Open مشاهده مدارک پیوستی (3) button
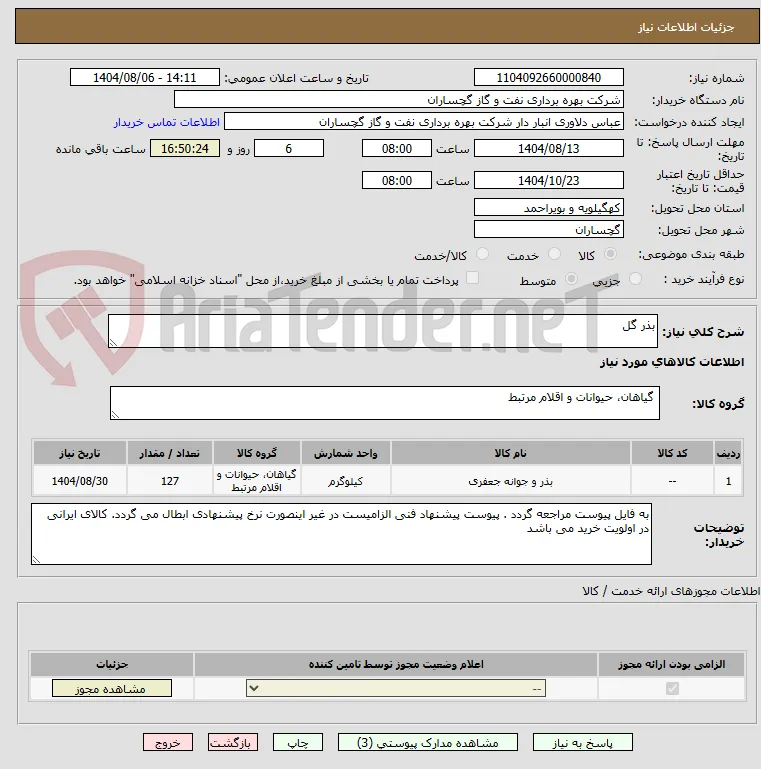This screenshot has height=769, width=761. (x=428, y=743)
